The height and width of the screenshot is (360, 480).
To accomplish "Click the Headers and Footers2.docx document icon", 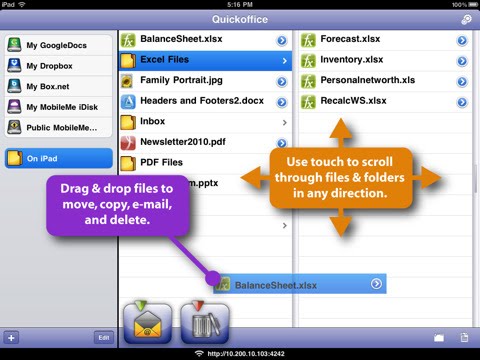I will tap(128, 102).
